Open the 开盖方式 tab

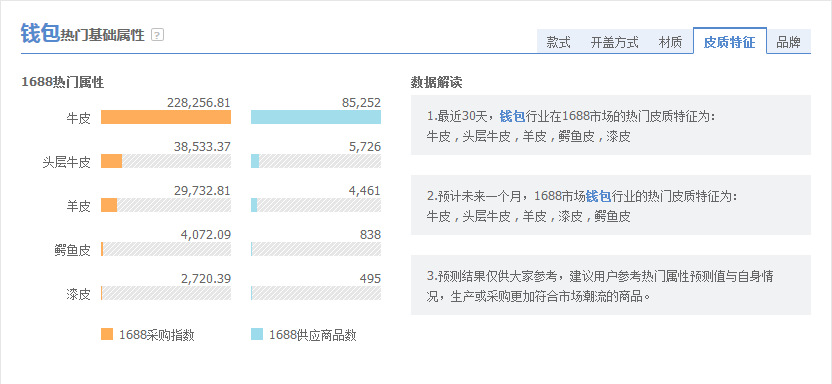tap(614, 42)
